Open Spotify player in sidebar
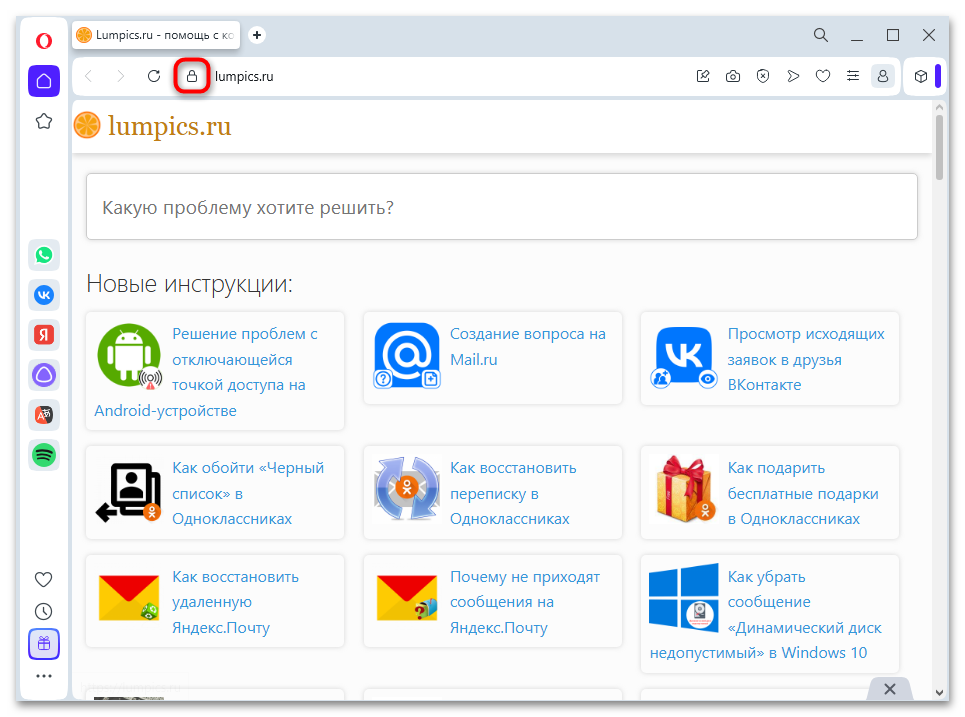This screenshot has height=717, width=965. tap(44, 455)
